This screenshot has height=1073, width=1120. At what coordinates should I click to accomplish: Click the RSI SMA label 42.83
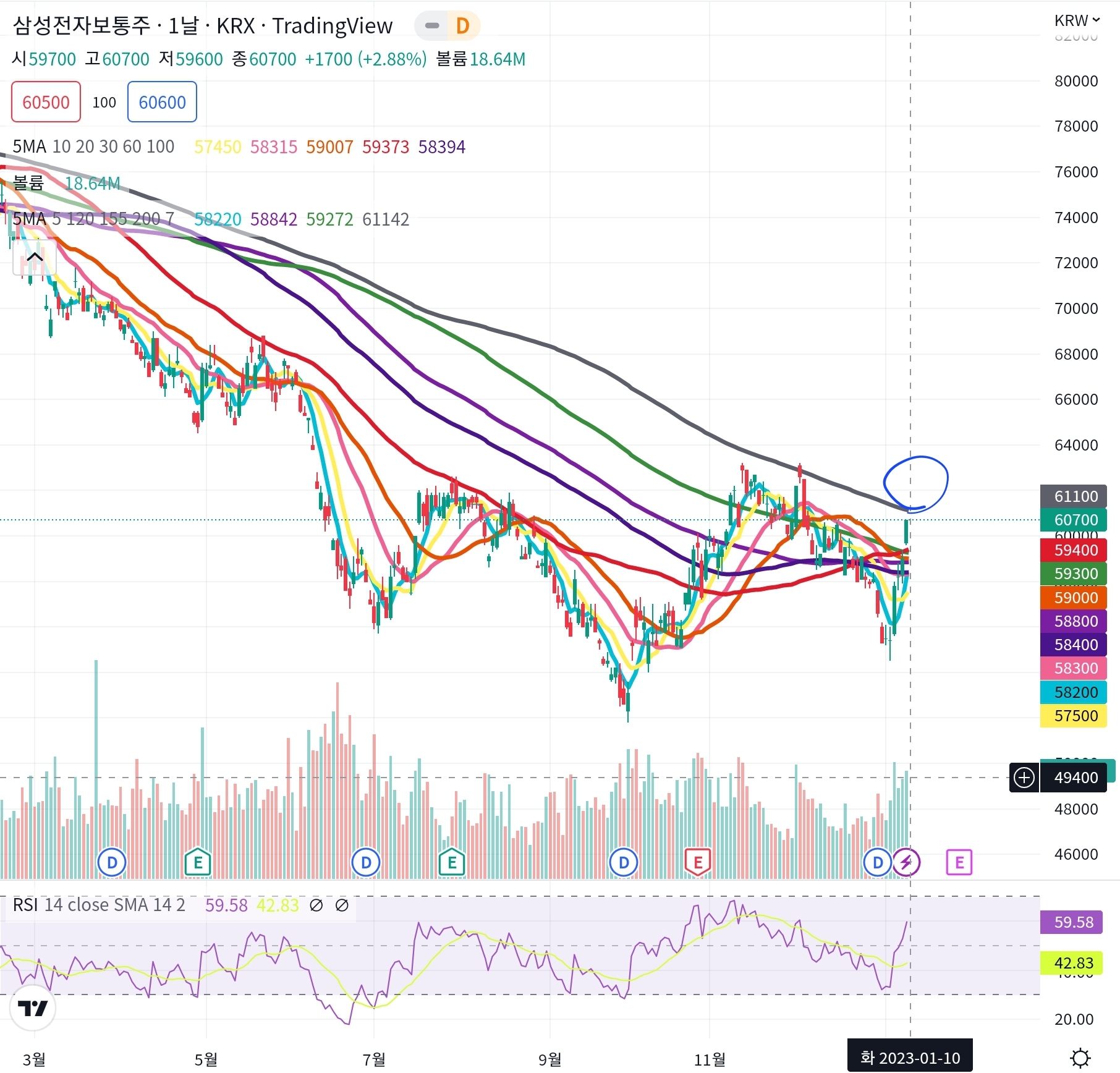(x=1072, y=963)
